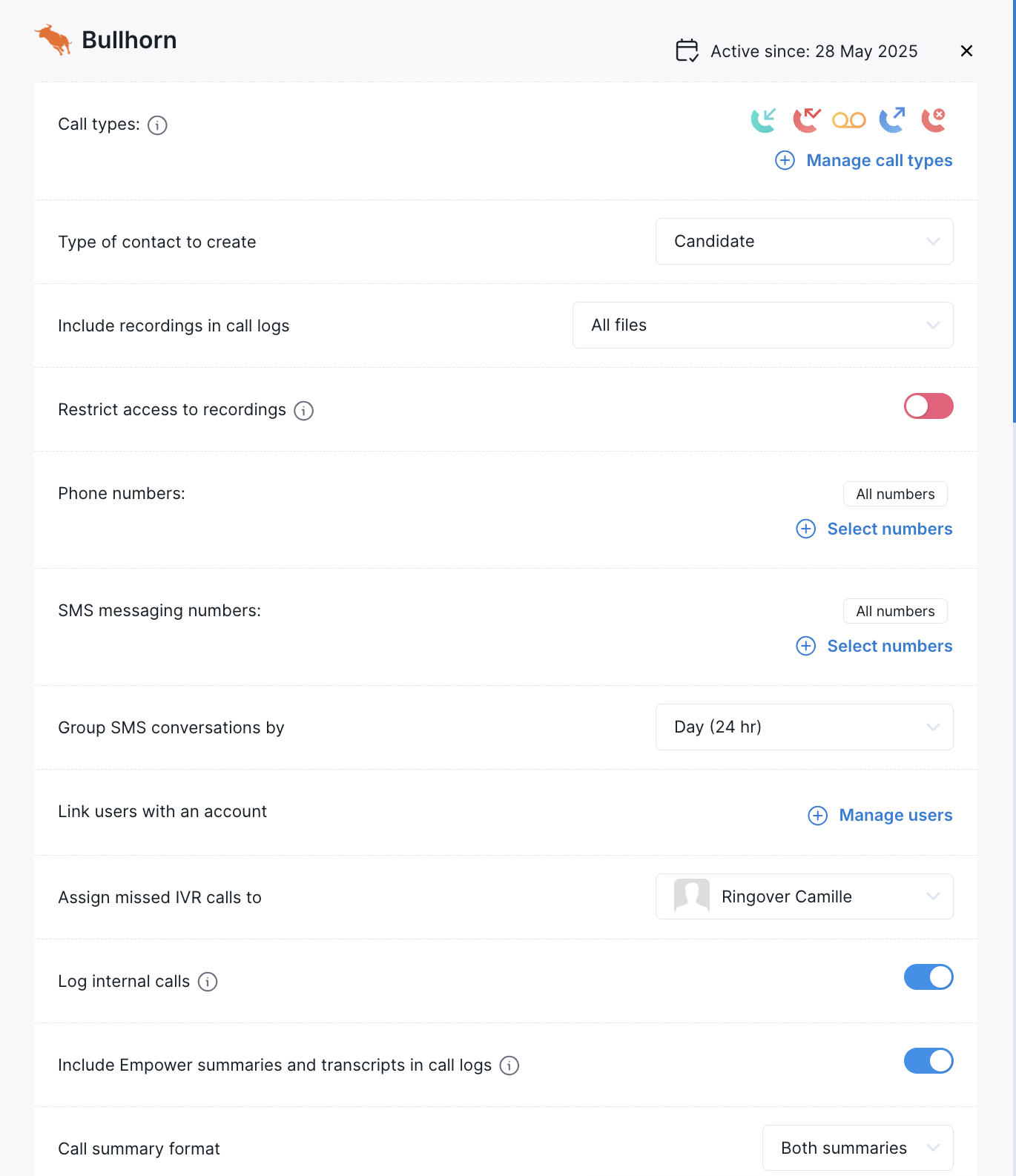Change the Assign missed IVR calls user
Viewport: 1016px width, 1176px height.
pyautogui.click(x=804, y=896)
